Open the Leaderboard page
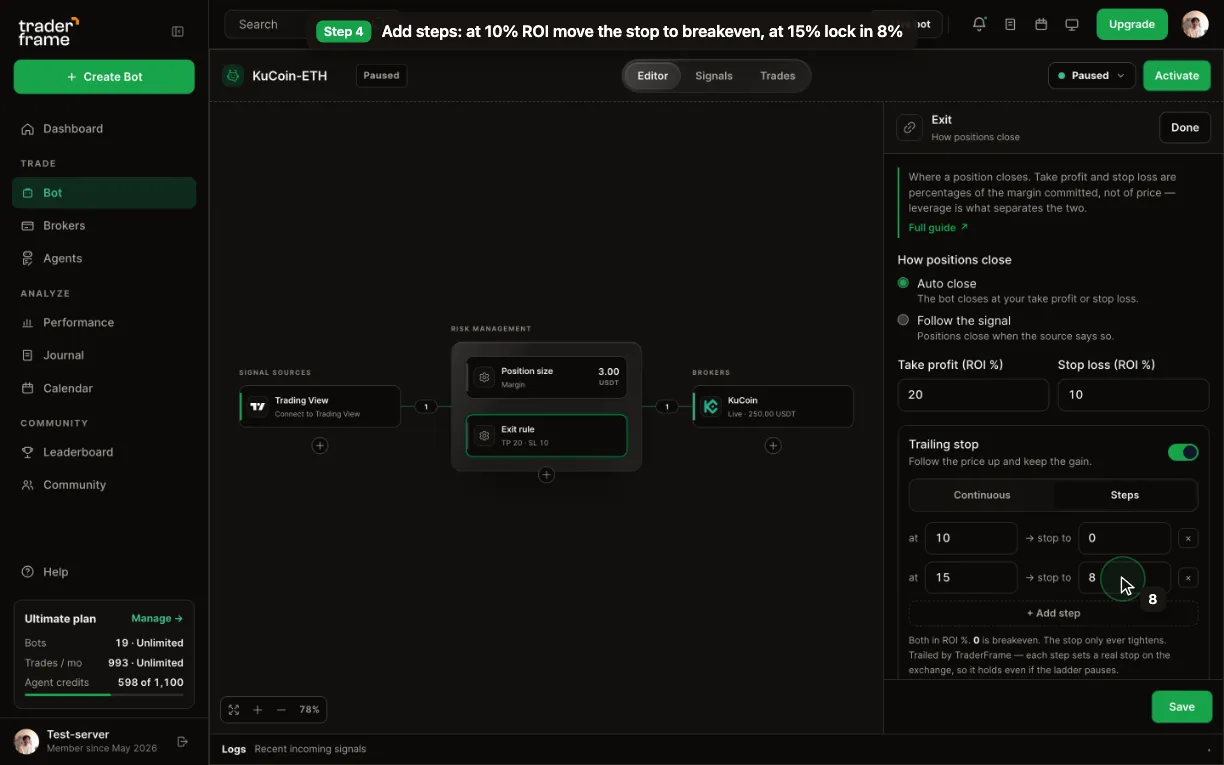Screen dimensions: 1224x765 [x=104, y=452]
